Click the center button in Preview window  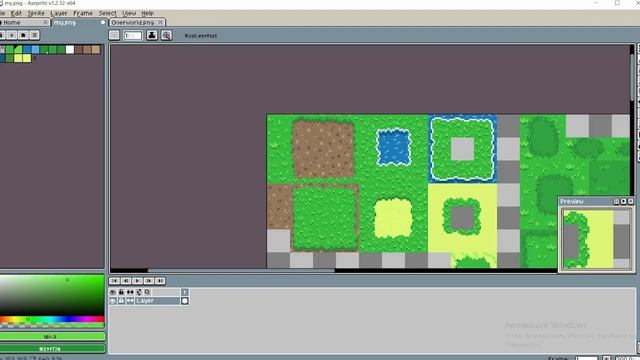click(616, 201)
